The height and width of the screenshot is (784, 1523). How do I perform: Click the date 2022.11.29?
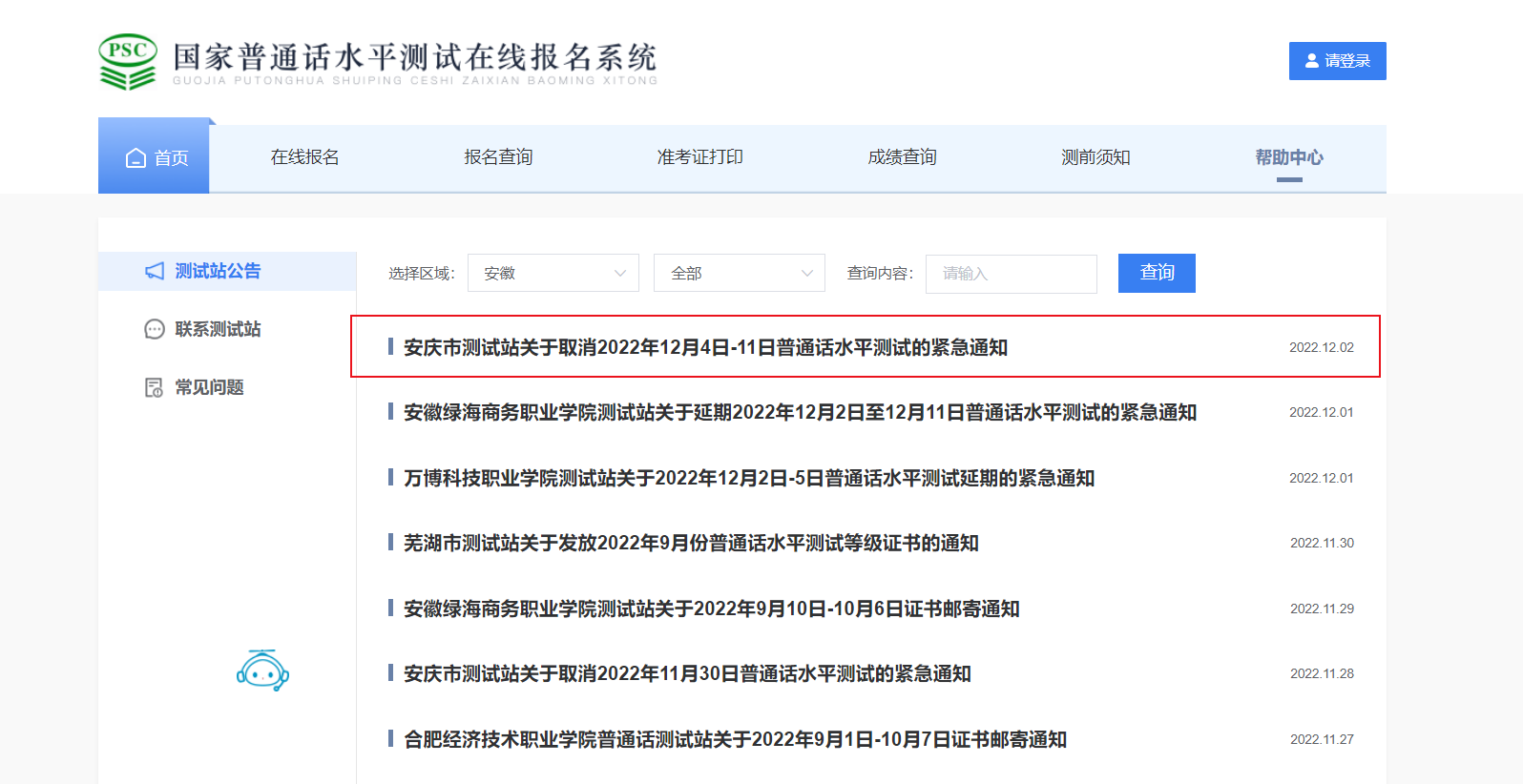[1322, 609]
